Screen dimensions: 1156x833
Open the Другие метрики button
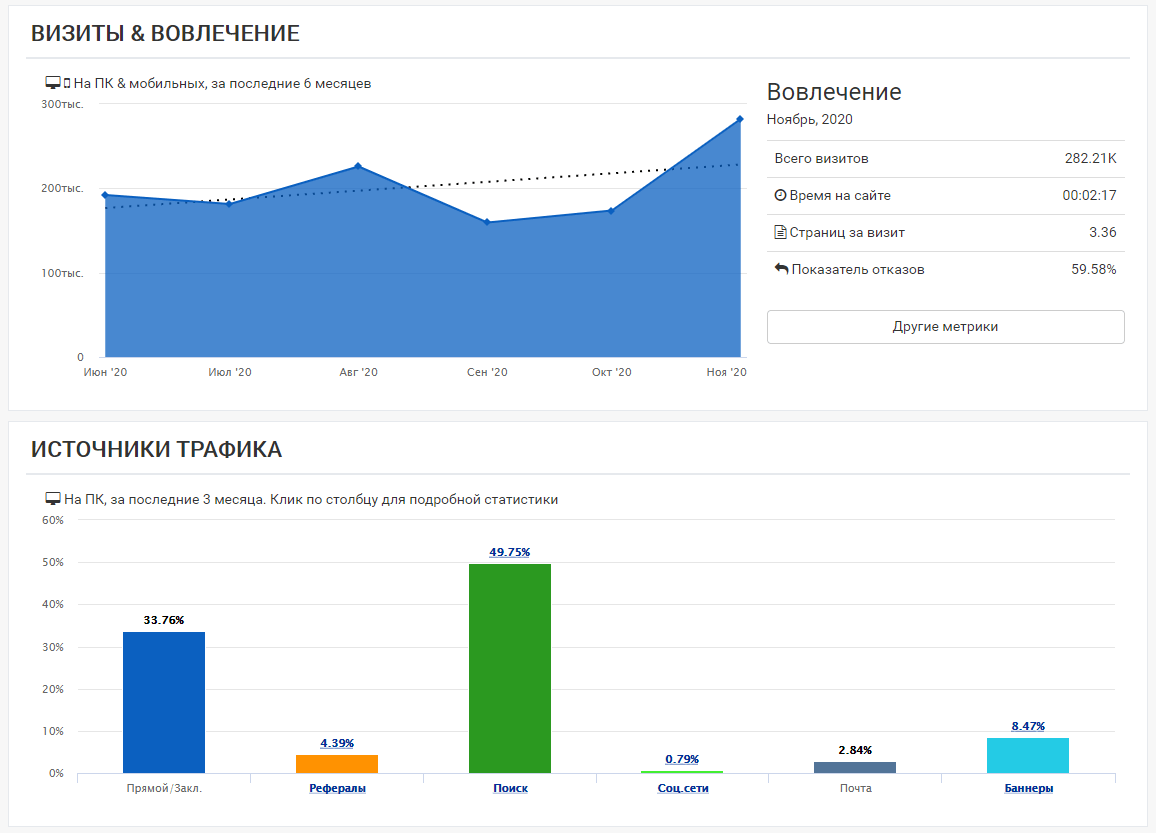945,327
